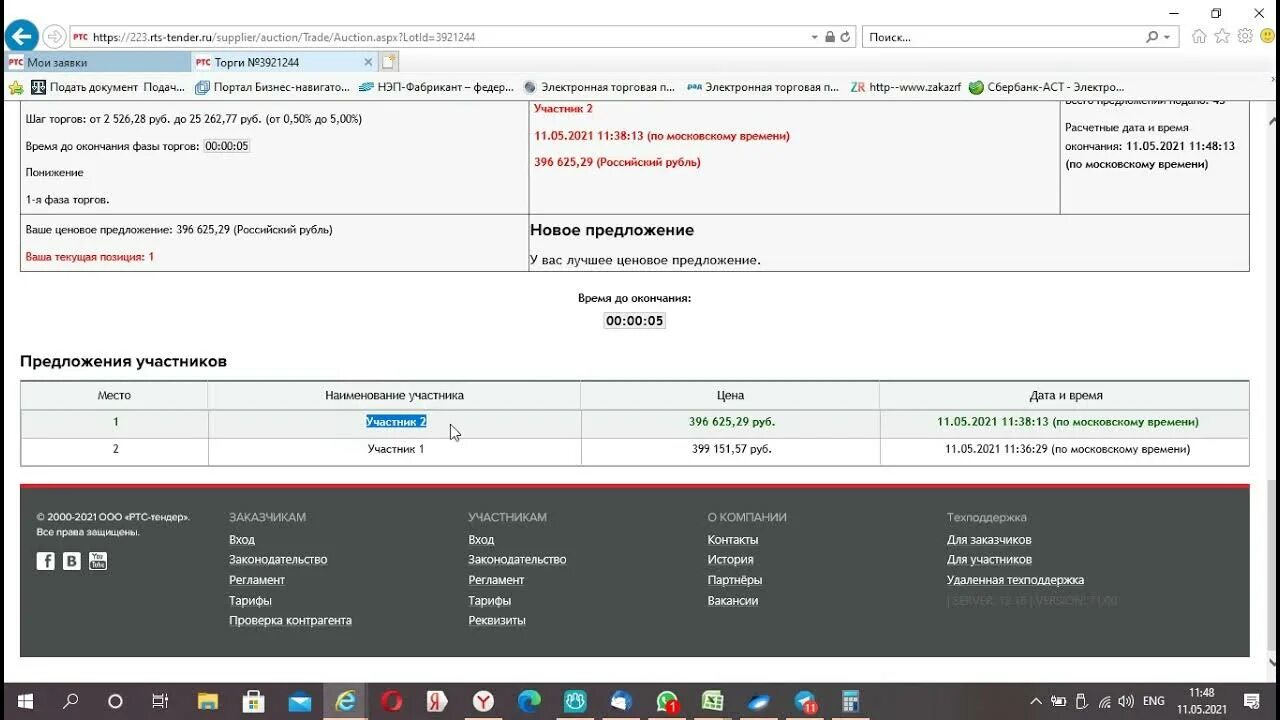Open Проверка контрагента link
1280x720 pixels.
coord(290,620)
